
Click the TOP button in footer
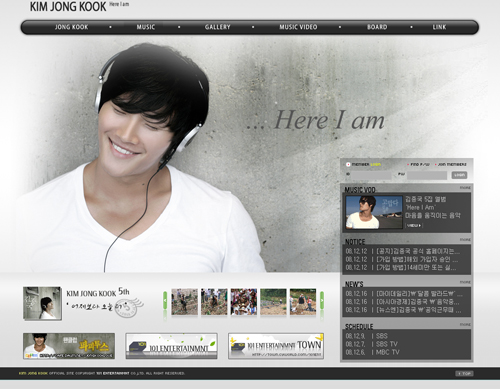click(x=464, y=373)
